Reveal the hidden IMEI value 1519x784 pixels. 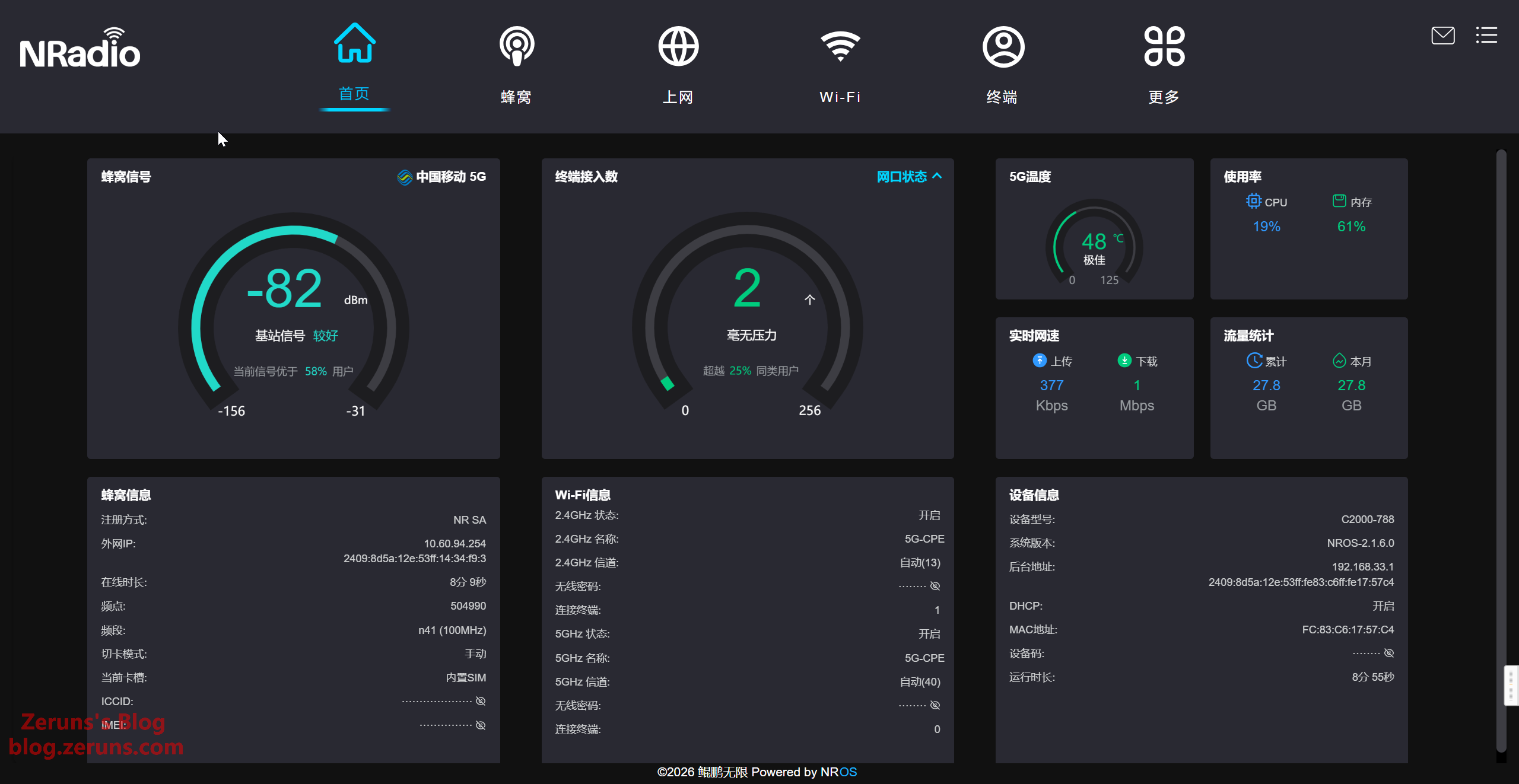pos(481,725)
